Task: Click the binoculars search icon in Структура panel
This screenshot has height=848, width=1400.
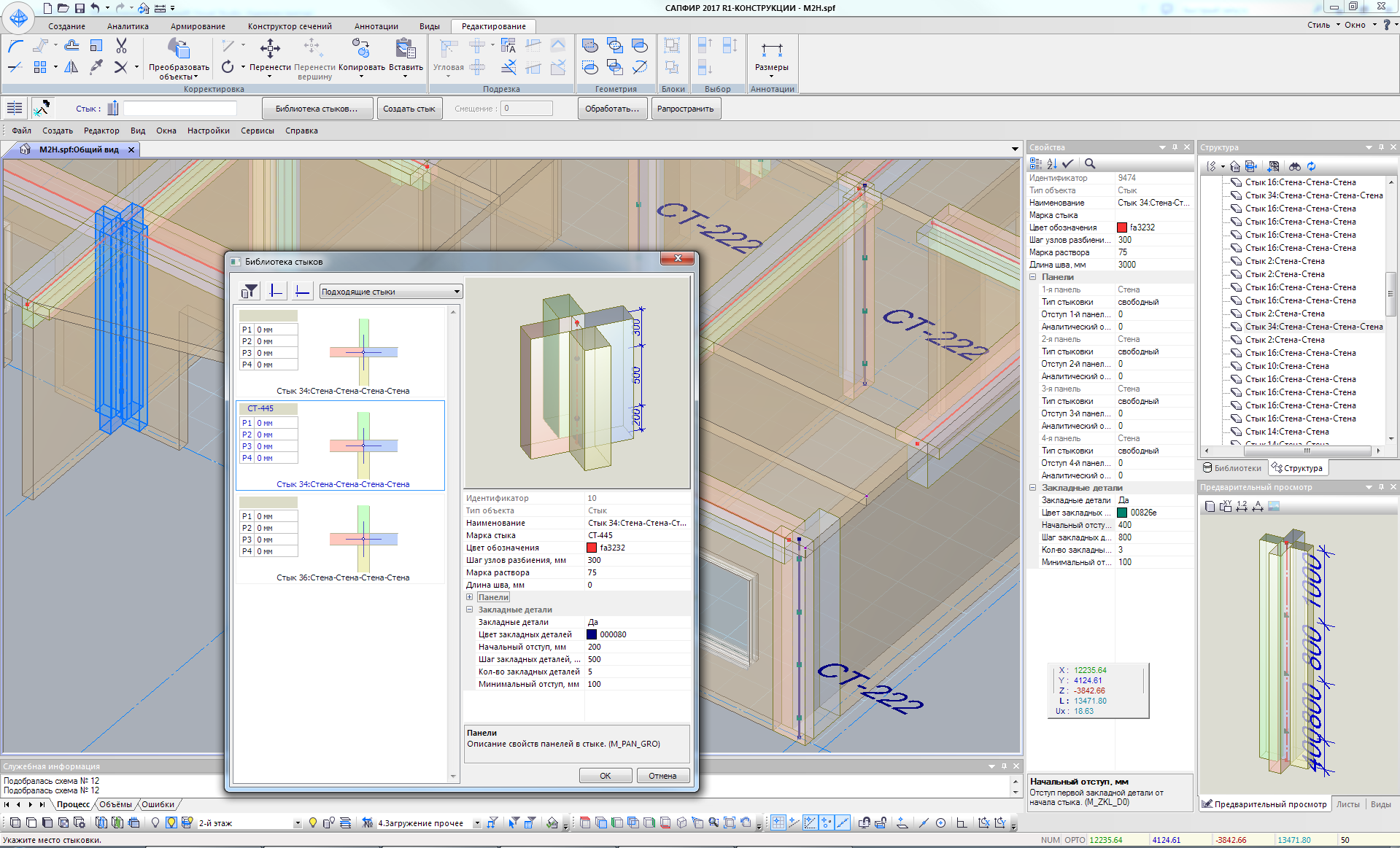Action: [x=1294, y=166]
